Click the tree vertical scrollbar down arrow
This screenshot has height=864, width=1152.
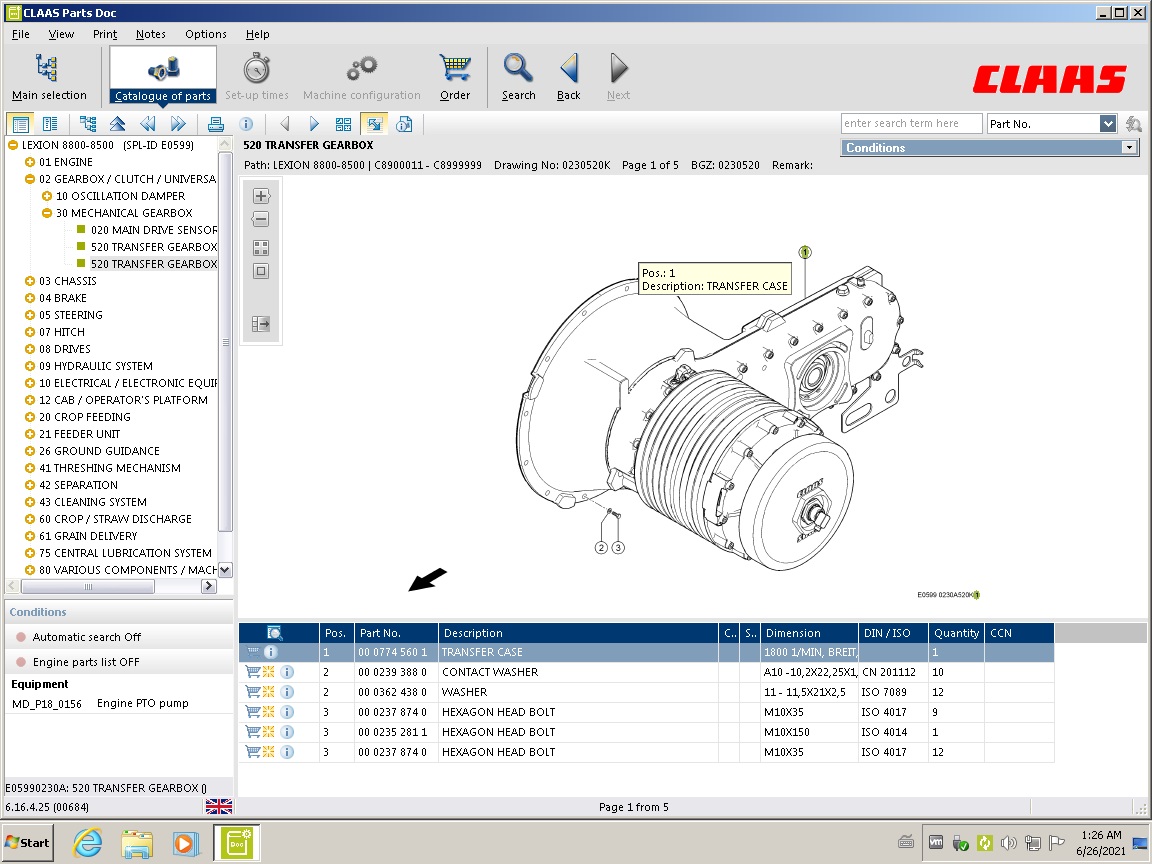(225, 569)
